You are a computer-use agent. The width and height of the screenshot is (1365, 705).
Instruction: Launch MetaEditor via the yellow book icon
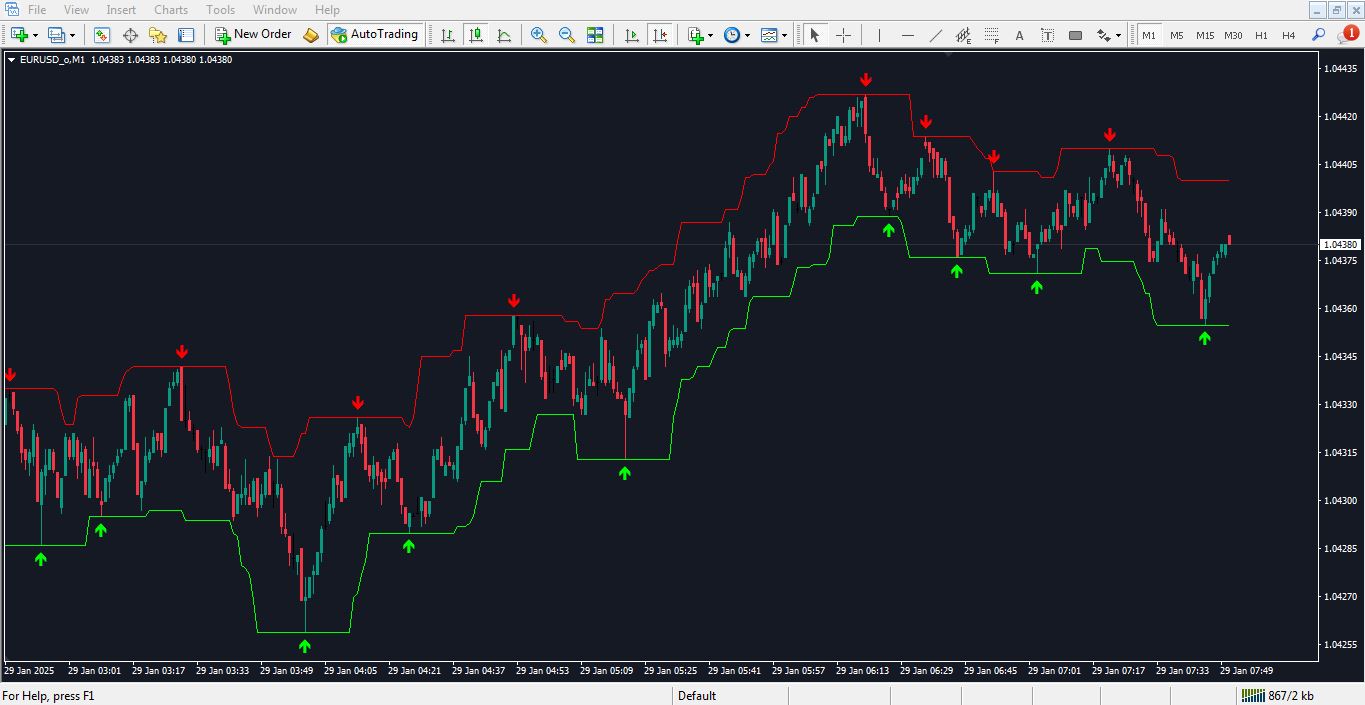point(311,35)
